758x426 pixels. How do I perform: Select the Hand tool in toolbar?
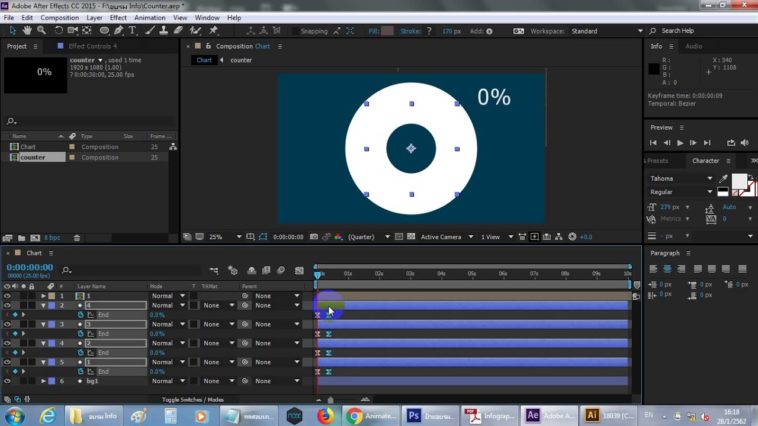click(25, 31)
